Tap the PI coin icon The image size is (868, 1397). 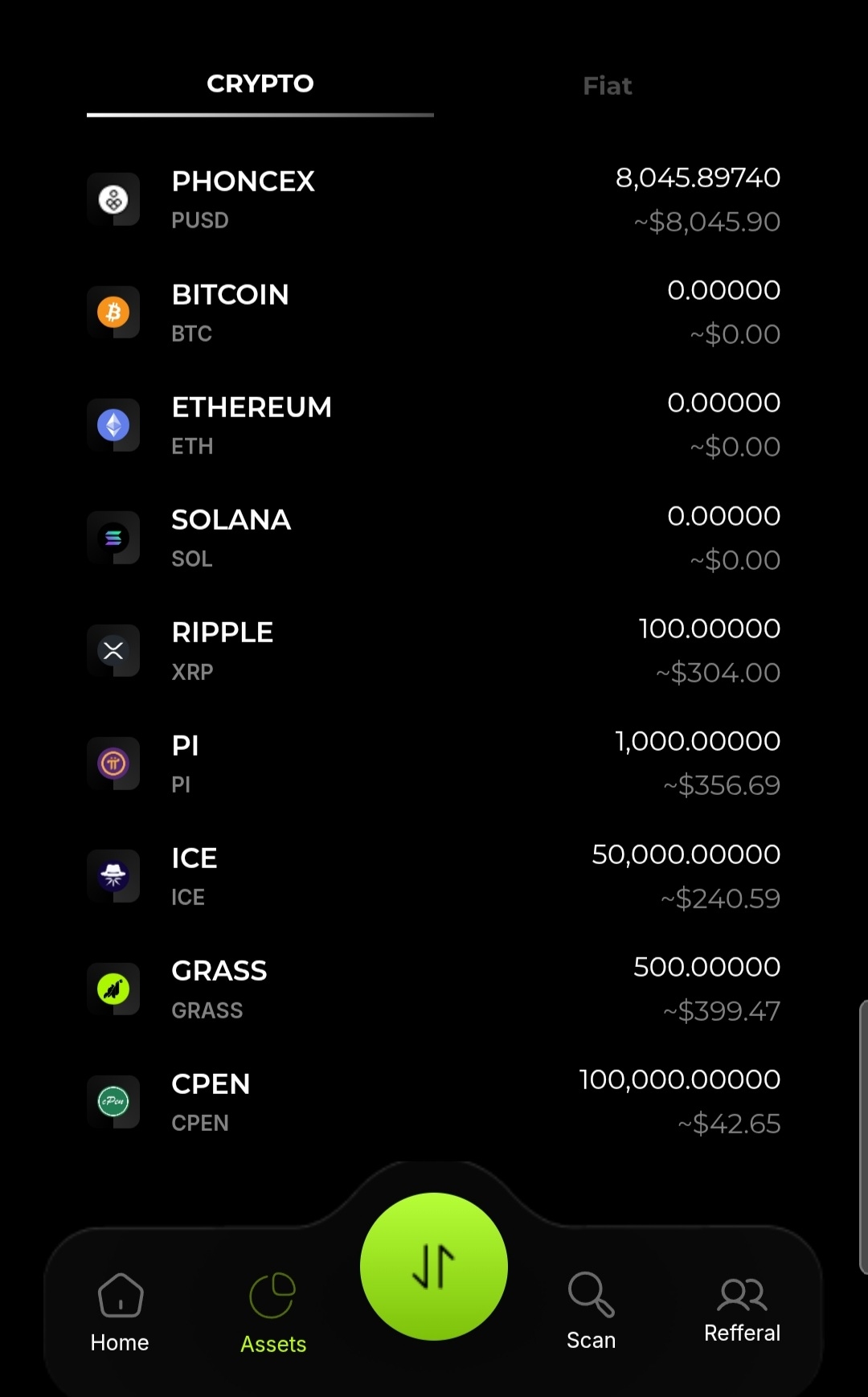113,763
